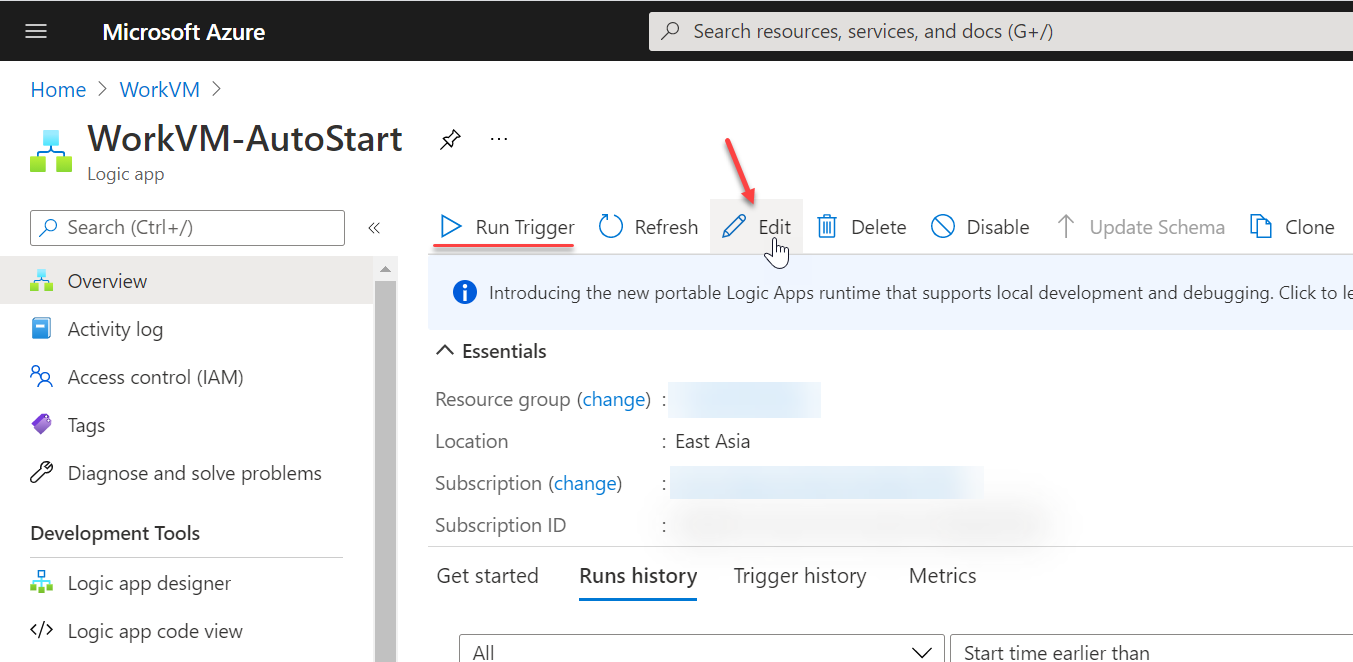This screenshot has height=662, width=1353.
Task: Click the Edit pencil icon
Action: click(734, 227)
